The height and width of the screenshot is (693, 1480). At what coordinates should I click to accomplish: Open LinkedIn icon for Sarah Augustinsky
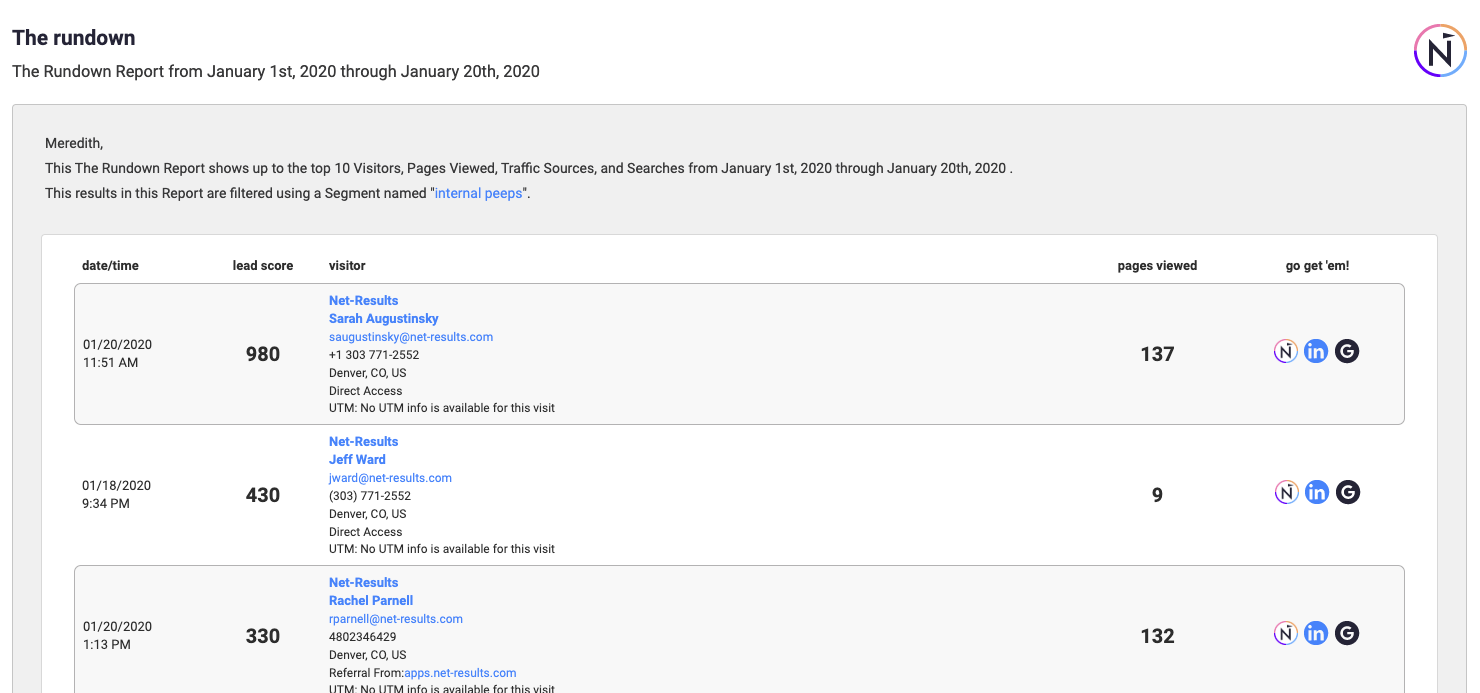[x=1316, y=351]
